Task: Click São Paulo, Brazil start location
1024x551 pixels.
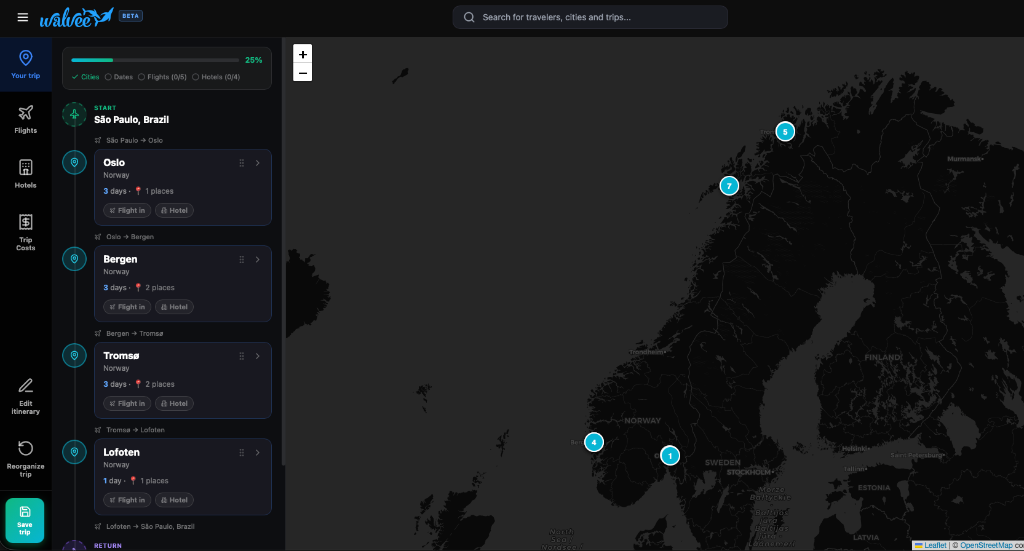Action: pos(131,119)
